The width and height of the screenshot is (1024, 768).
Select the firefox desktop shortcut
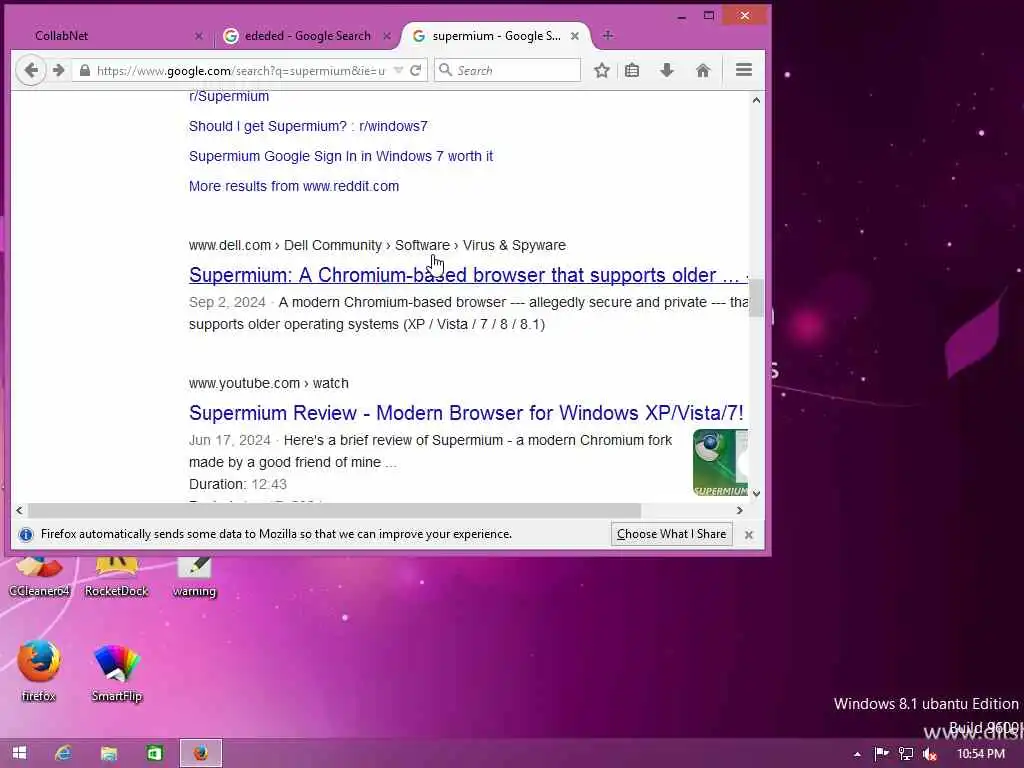coord(39,669)
